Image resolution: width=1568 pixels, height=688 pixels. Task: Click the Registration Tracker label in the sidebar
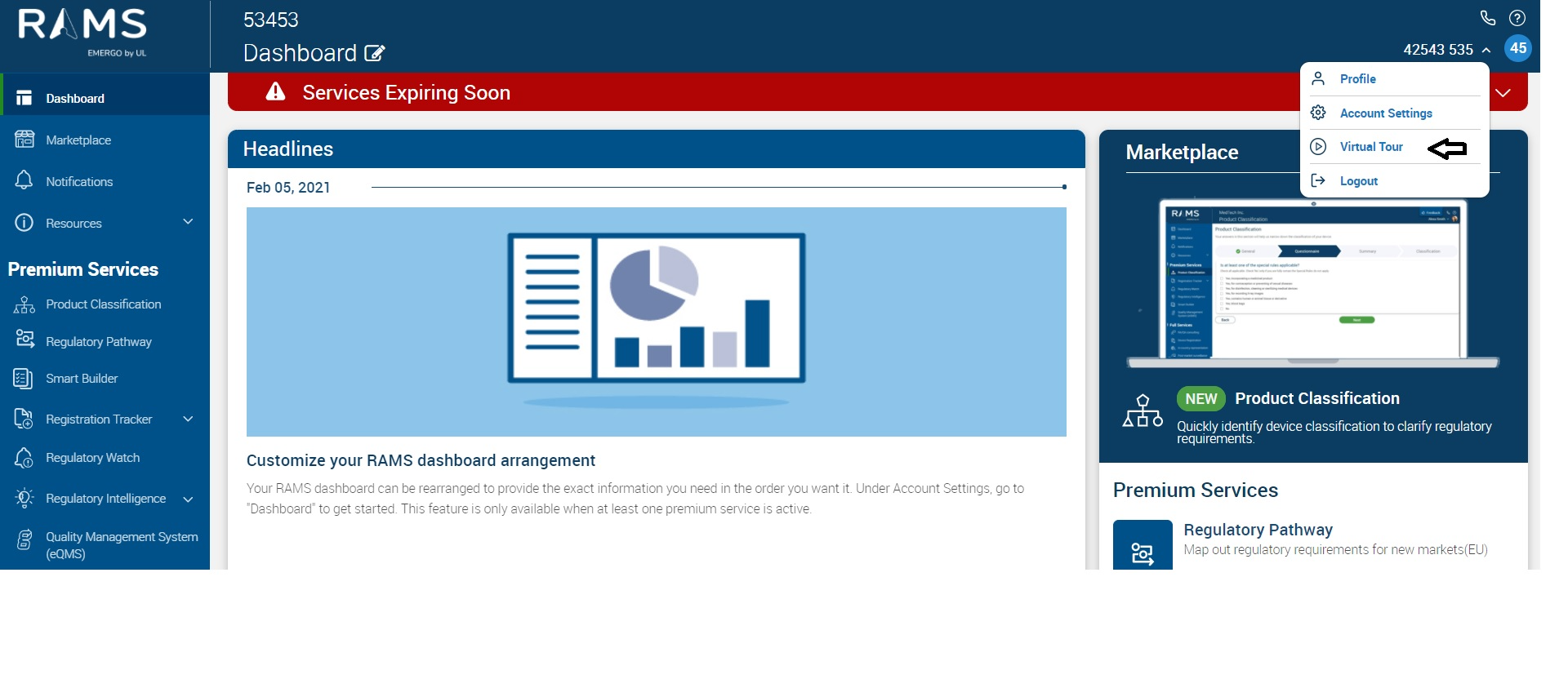99,419
